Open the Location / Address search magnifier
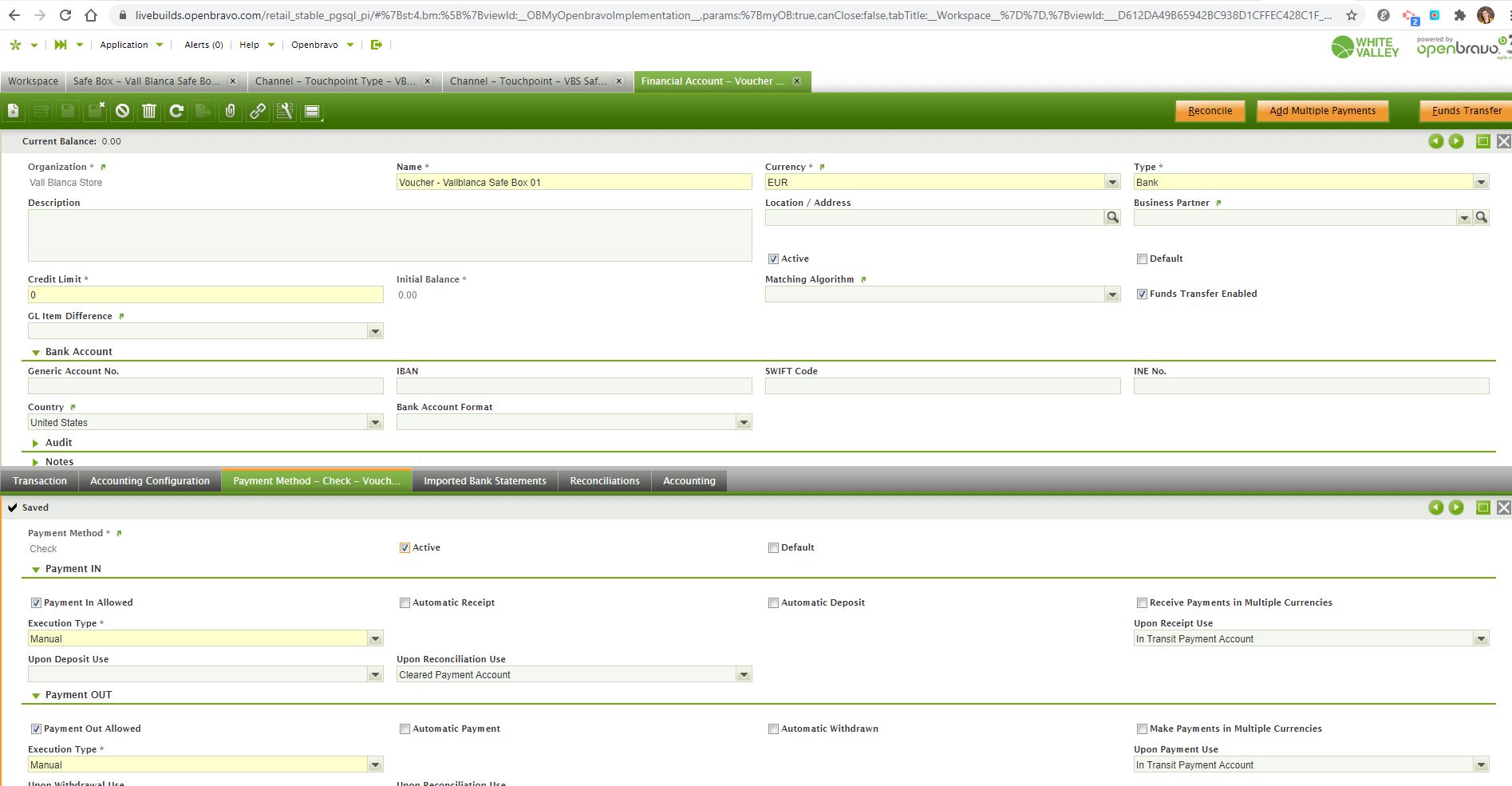This screenshot has width=1512, height=786. tap(1112, 217)
